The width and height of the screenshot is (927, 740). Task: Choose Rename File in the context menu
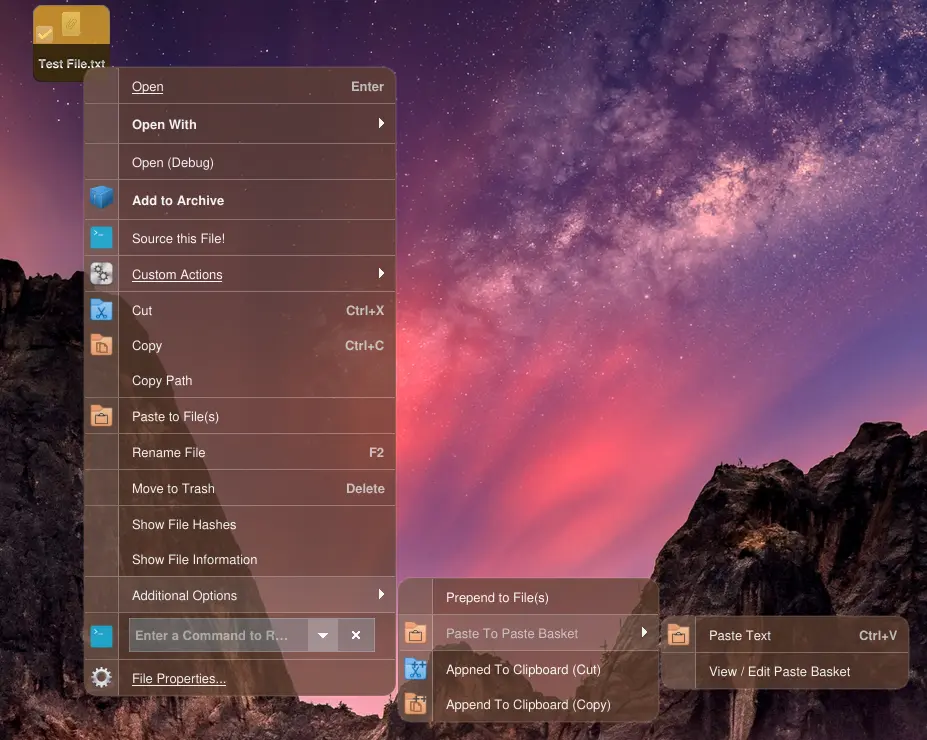168,452
